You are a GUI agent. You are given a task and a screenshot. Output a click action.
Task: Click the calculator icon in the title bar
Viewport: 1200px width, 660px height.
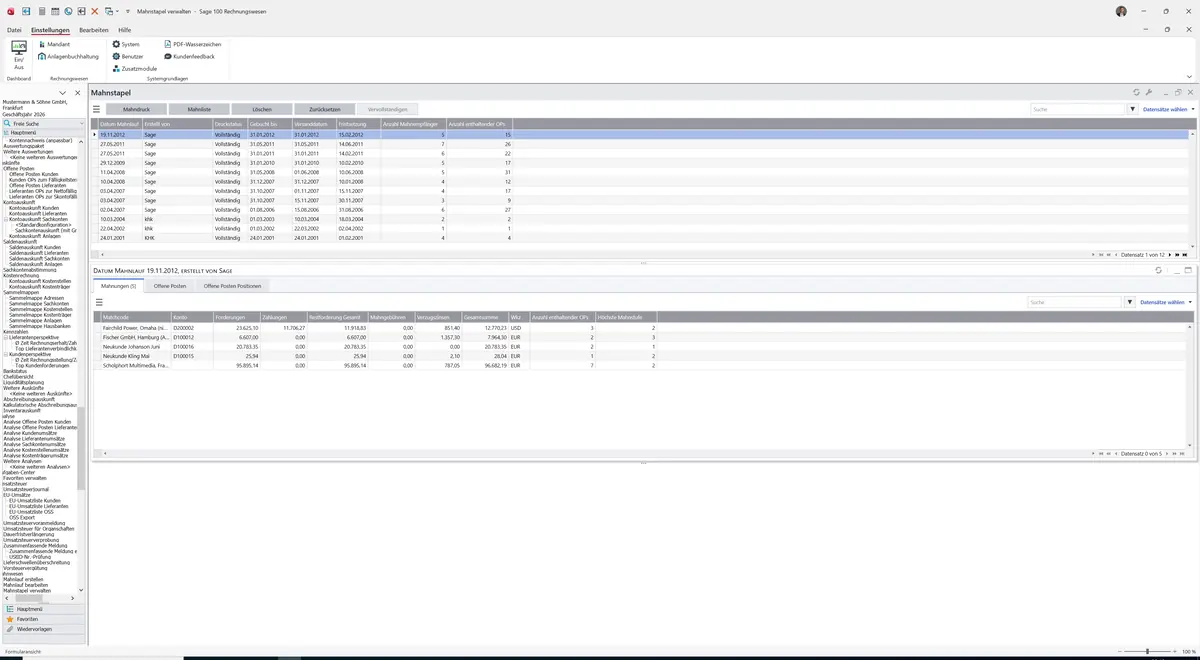coord(41,11)
